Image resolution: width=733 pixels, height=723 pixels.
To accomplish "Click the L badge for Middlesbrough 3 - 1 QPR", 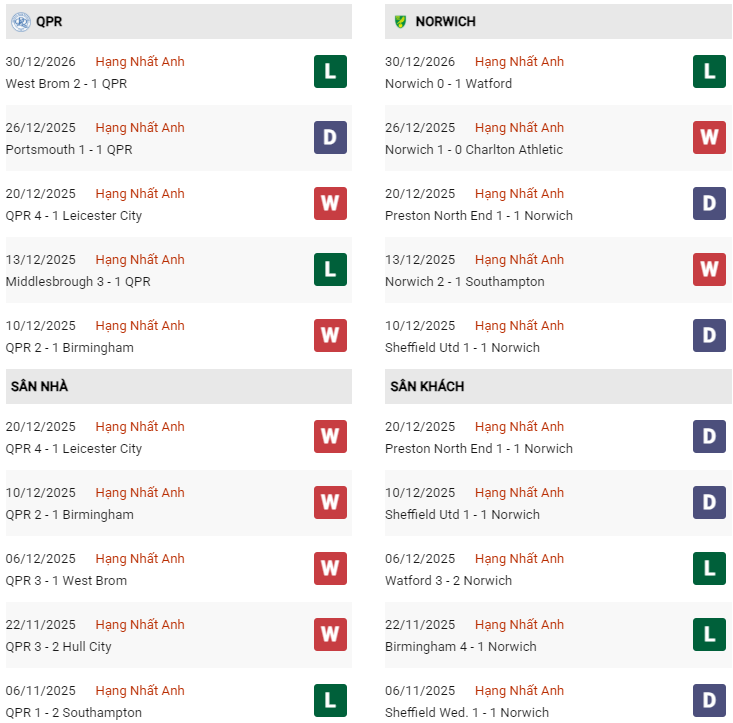I will [x=330, y=270].
